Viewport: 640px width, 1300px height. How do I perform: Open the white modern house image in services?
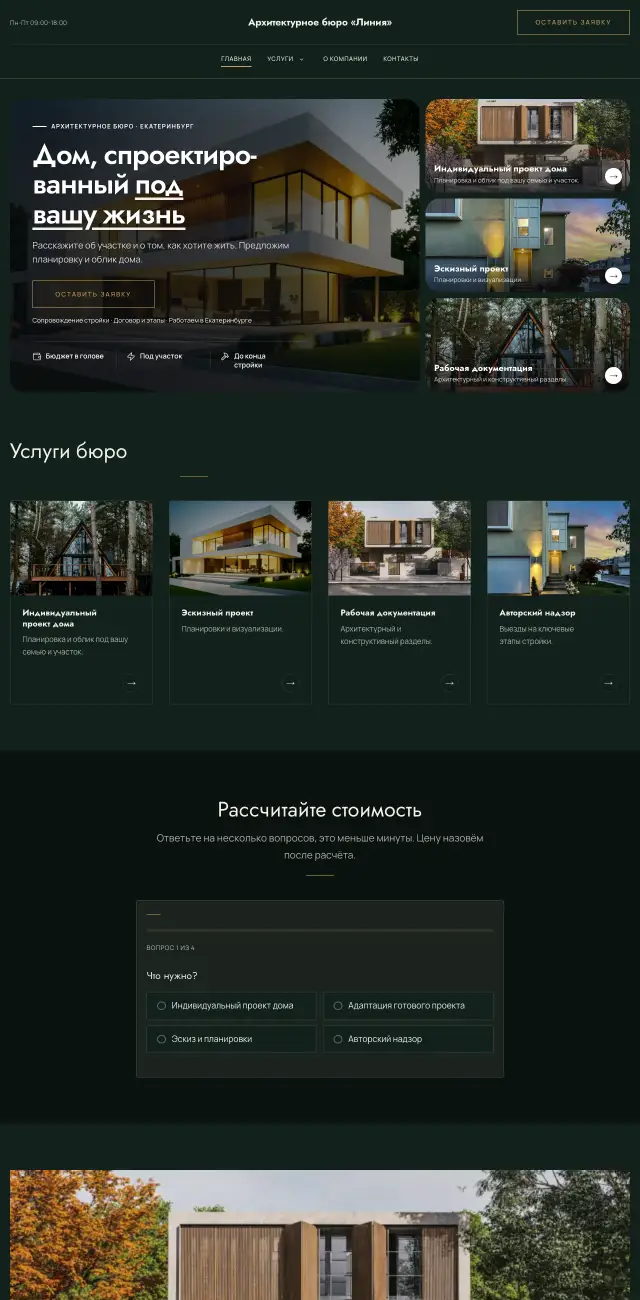click(x=240, y=548)
